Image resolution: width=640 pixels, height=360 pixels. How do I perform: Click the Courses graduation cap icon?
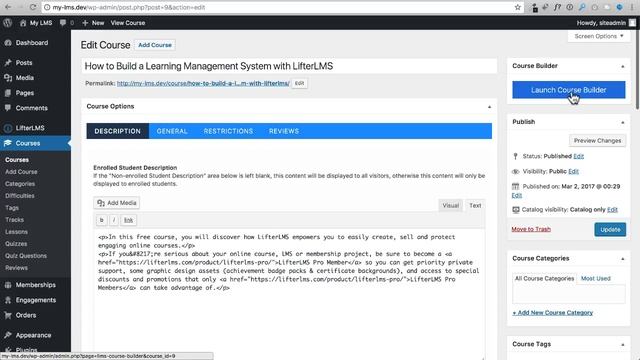tap(7, 143)
